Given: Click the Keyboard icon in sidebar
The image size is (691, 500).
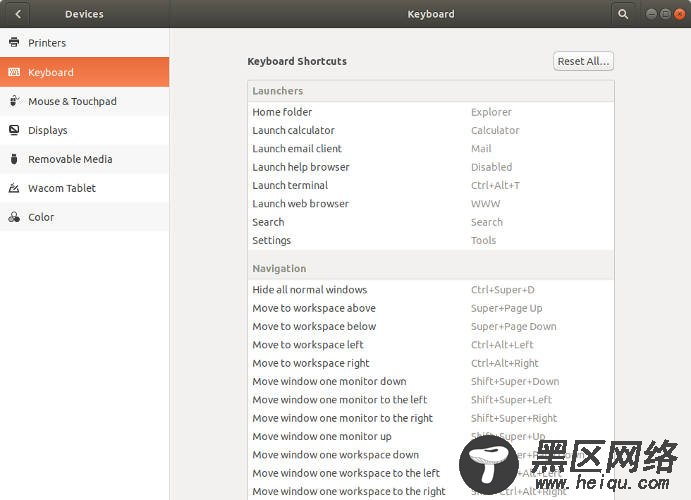Looking at the screenshot, I should tap(14, 72).
